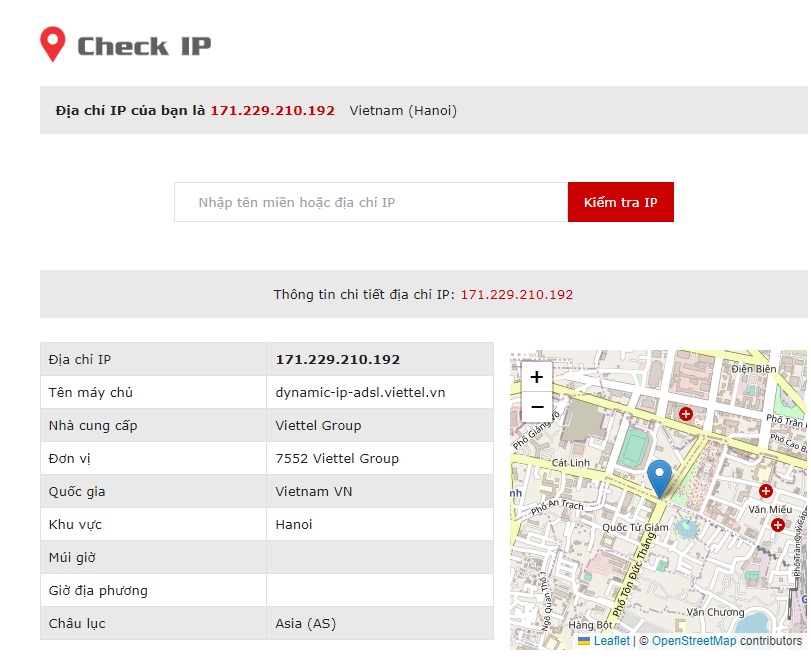Click the Châu lục row label

[x=77, y=624]
